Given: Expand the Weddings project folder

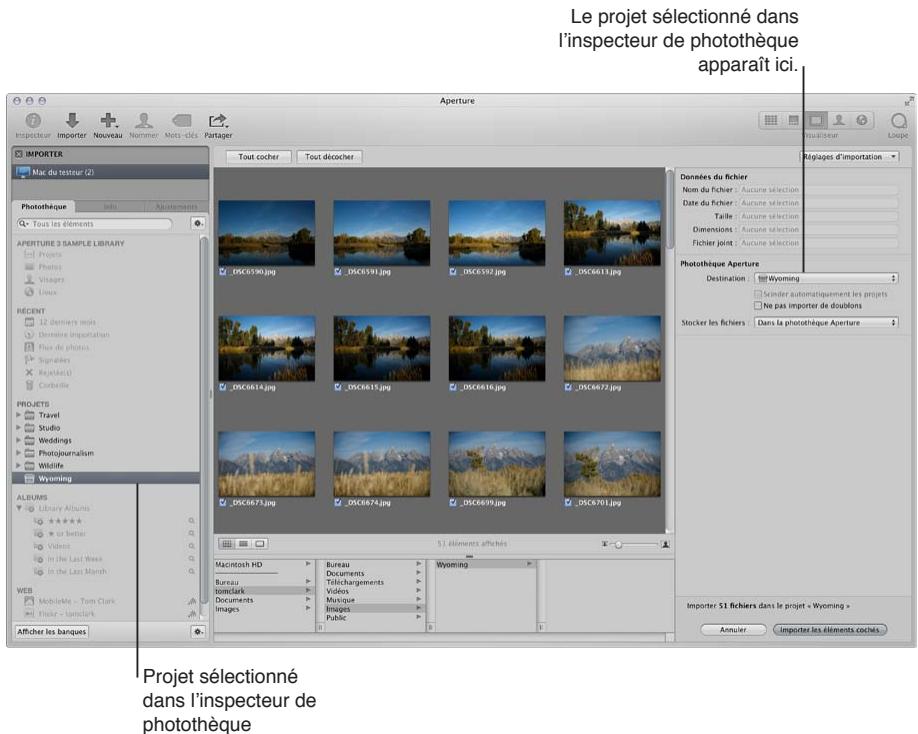Looking at the screenshot, I should [x=19, y=440].
